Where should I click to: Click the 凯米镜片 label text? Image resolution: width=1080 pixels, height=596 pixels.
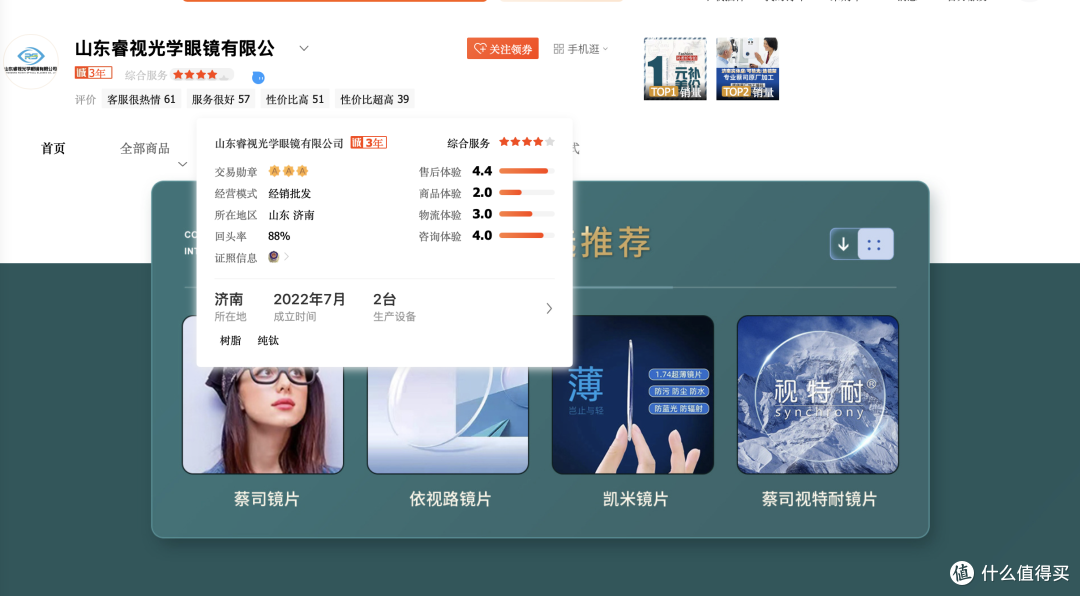click(x=635, y=499)
